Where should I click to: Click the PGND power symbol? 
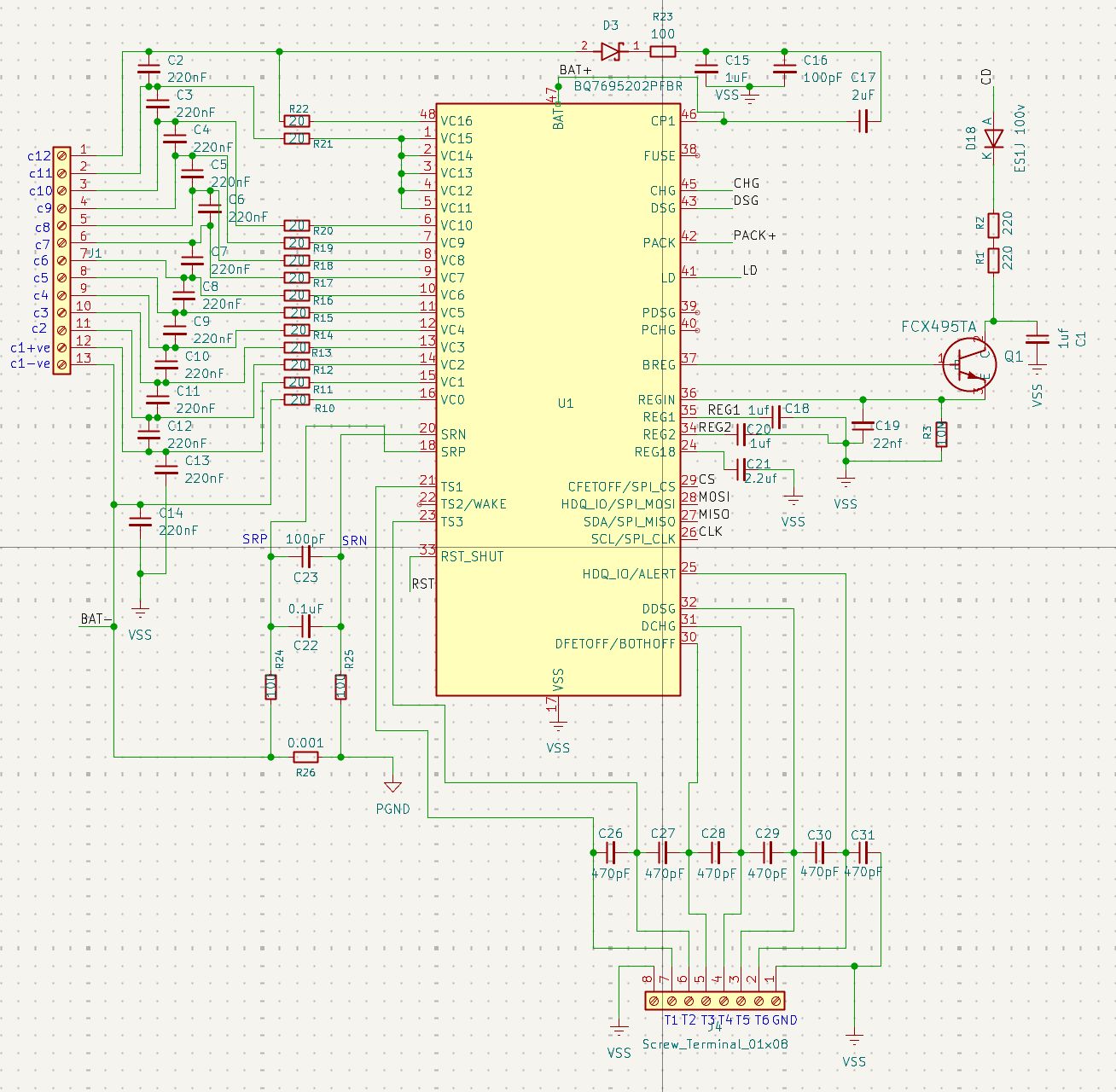coord(392,787)
